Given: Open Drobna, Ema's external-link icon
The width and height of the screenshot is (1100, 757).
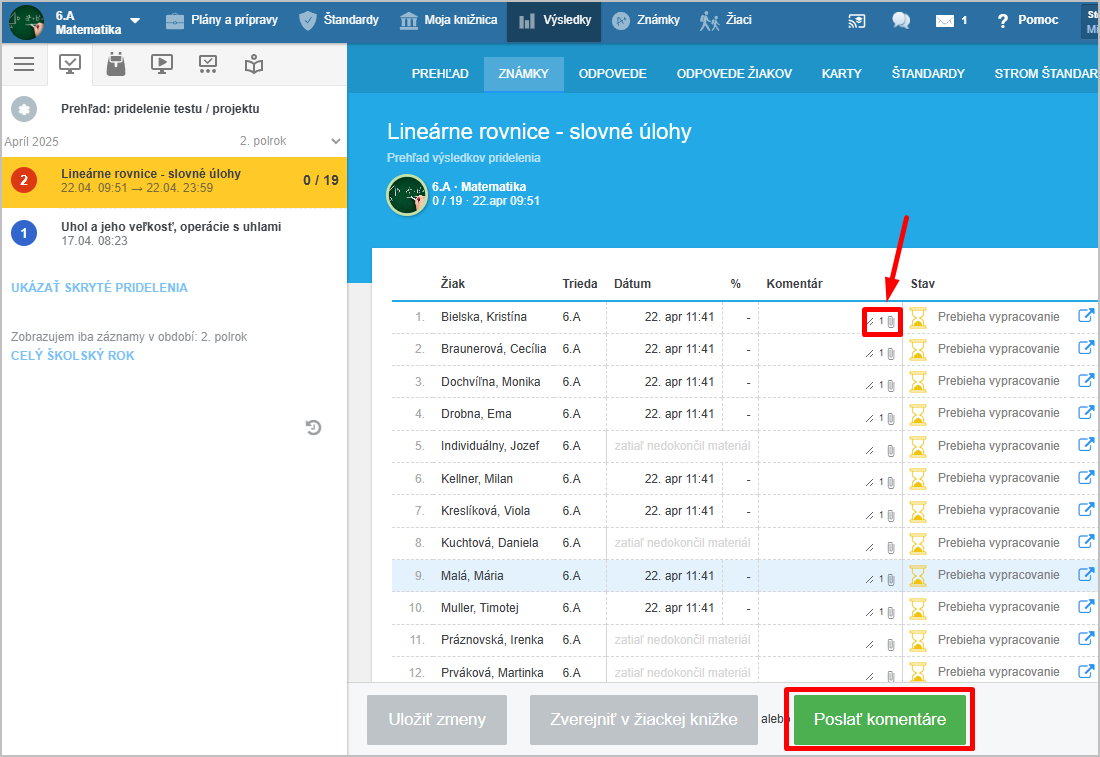Looking at the screenshot, I should click(x=1086, y=413).
